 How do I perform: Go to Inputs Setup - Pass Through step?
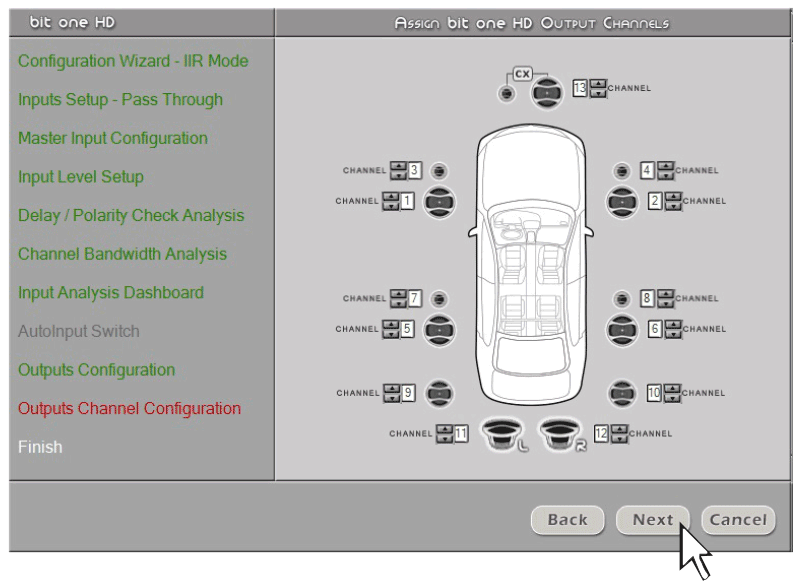pyautogui.click(x=120, y=100)
